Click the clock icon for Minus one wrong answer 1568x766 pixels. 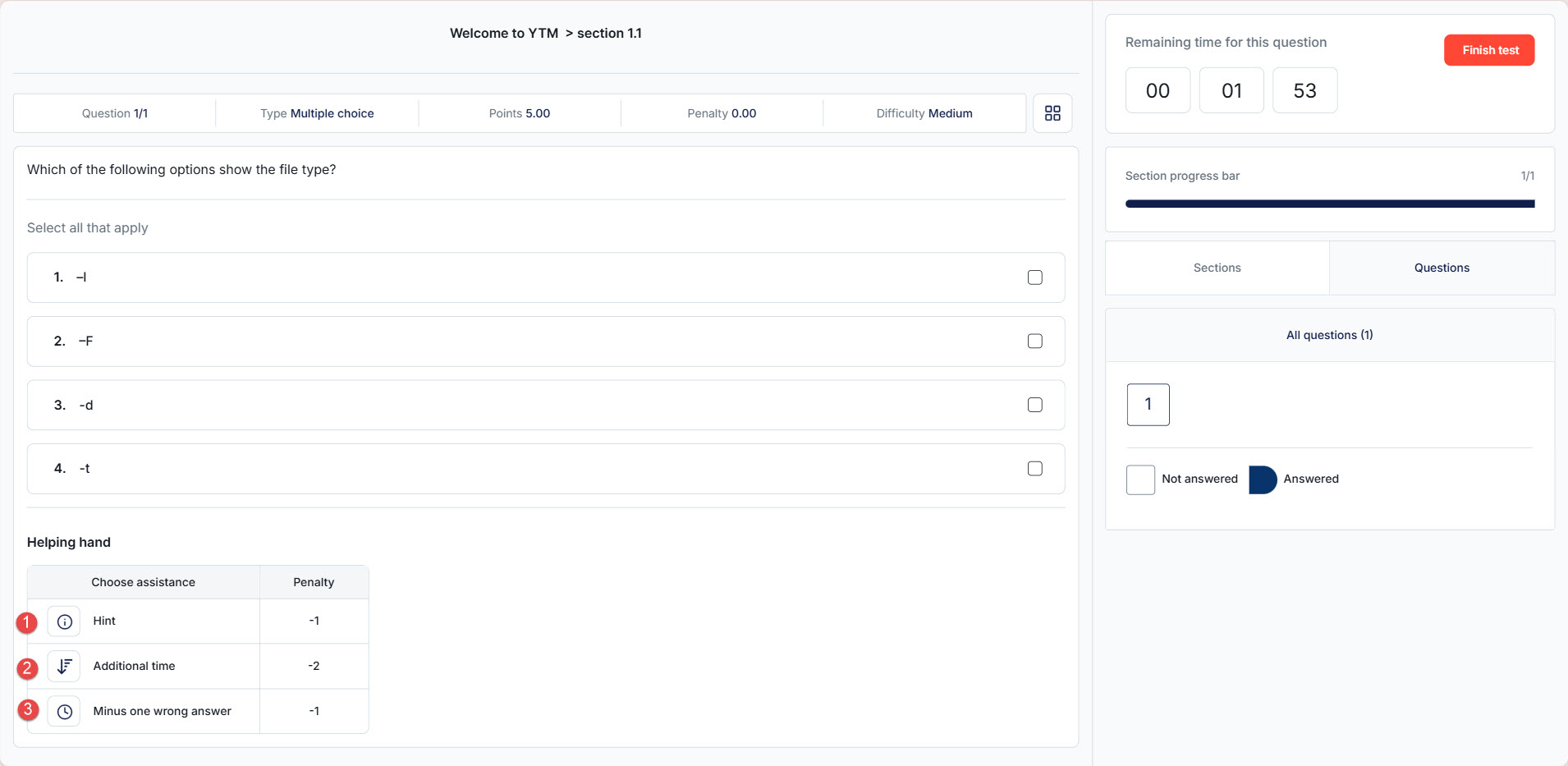64,711
